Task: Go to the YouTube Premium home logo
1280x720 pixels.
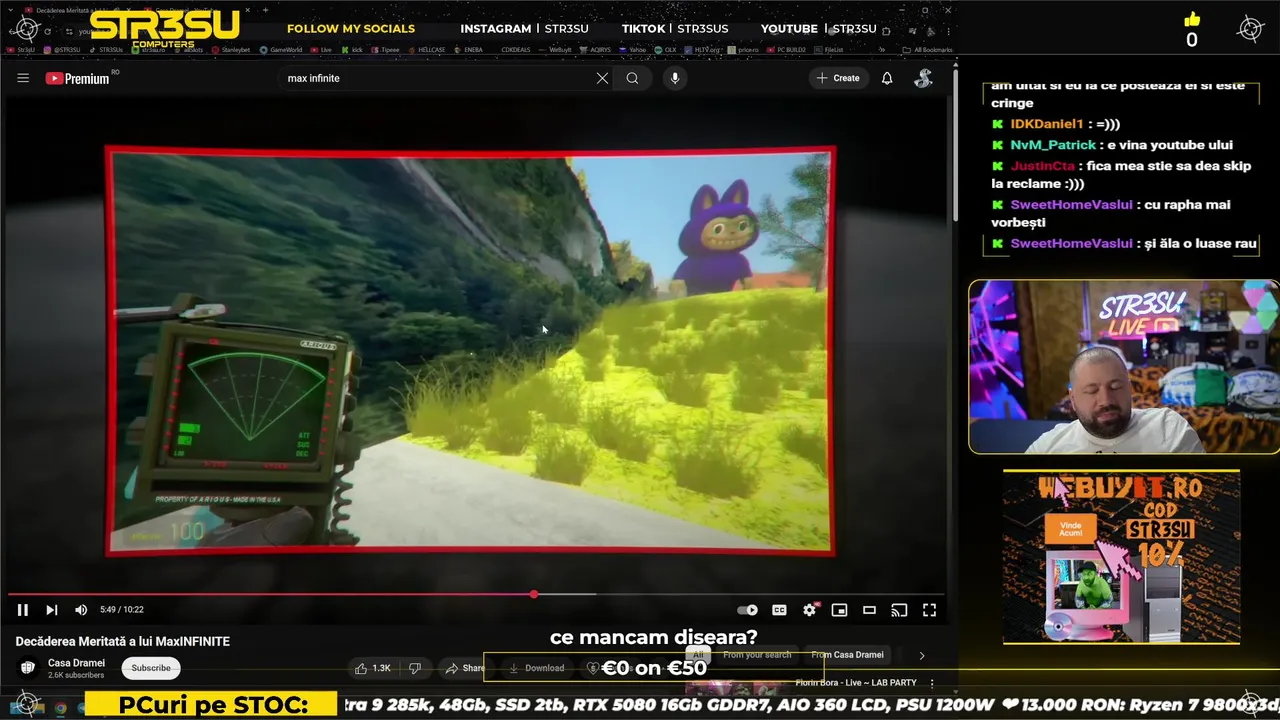Action: pos(78,78)
